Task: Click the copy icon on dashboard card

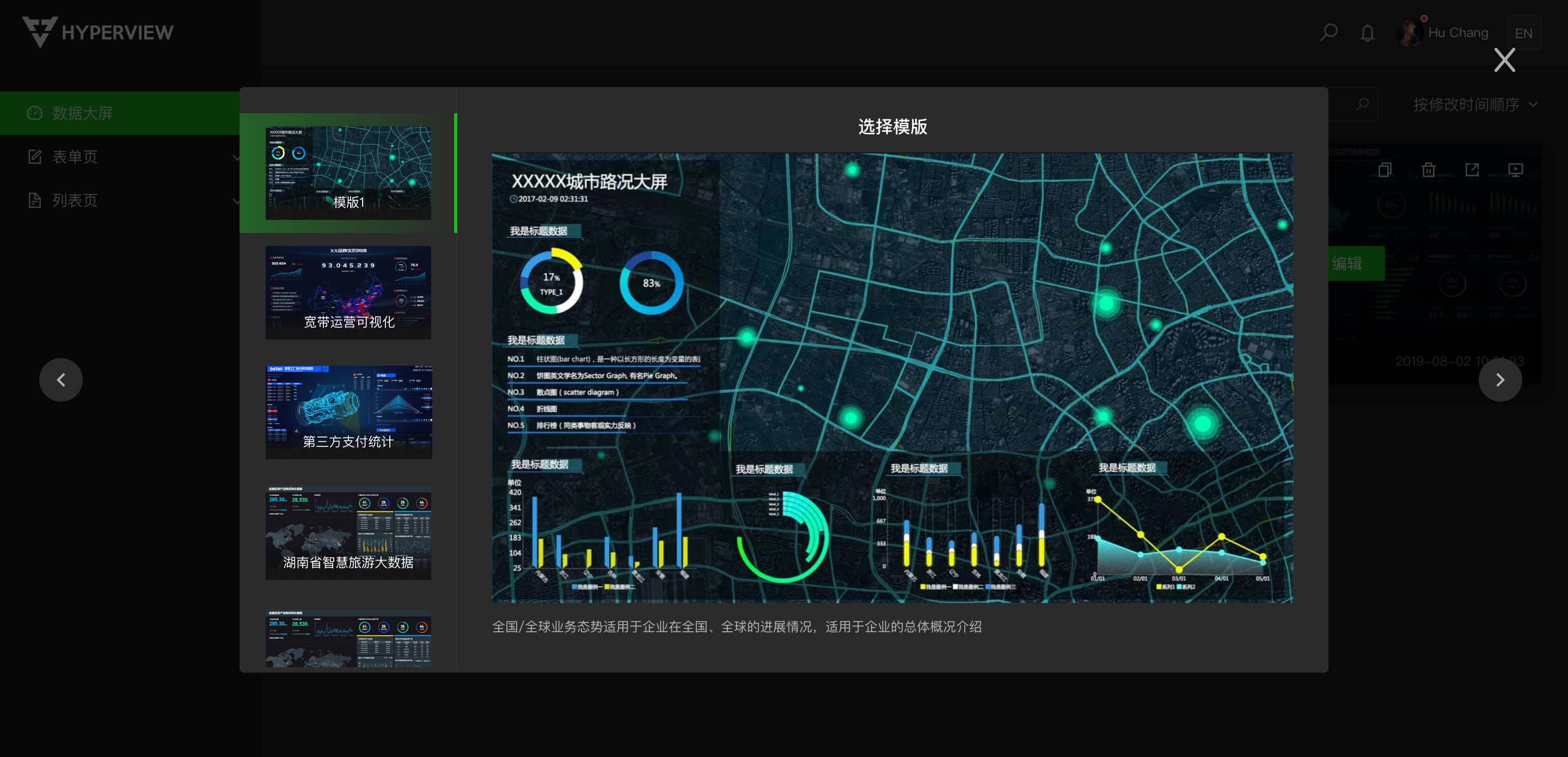Action: click(1385, 170)
